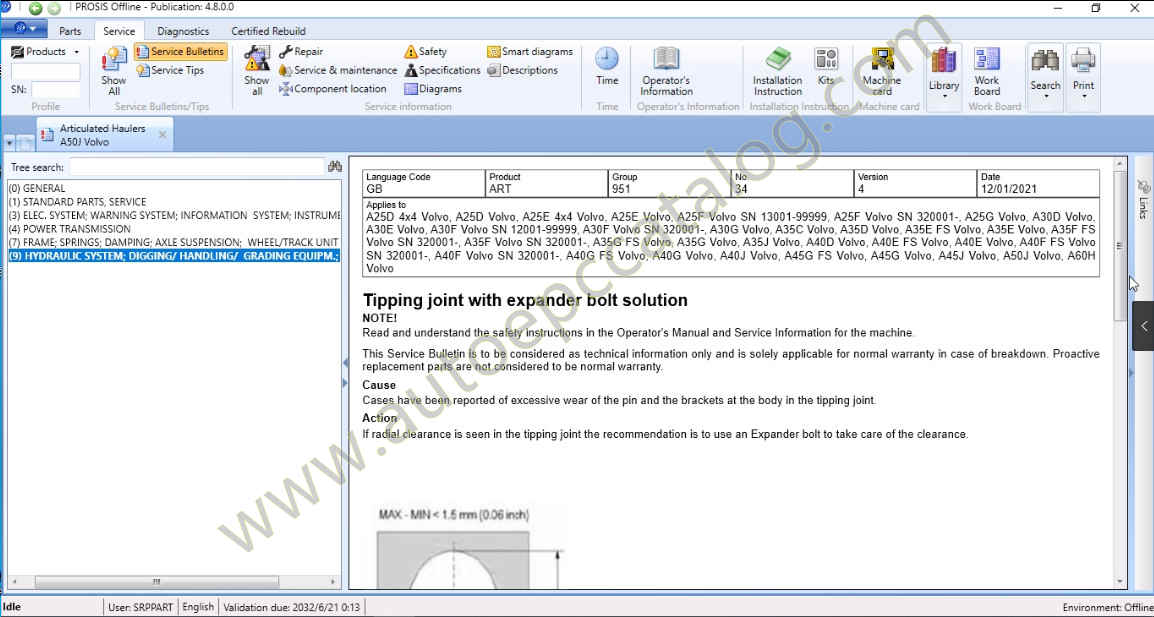Open Machine card

[882, 71]
